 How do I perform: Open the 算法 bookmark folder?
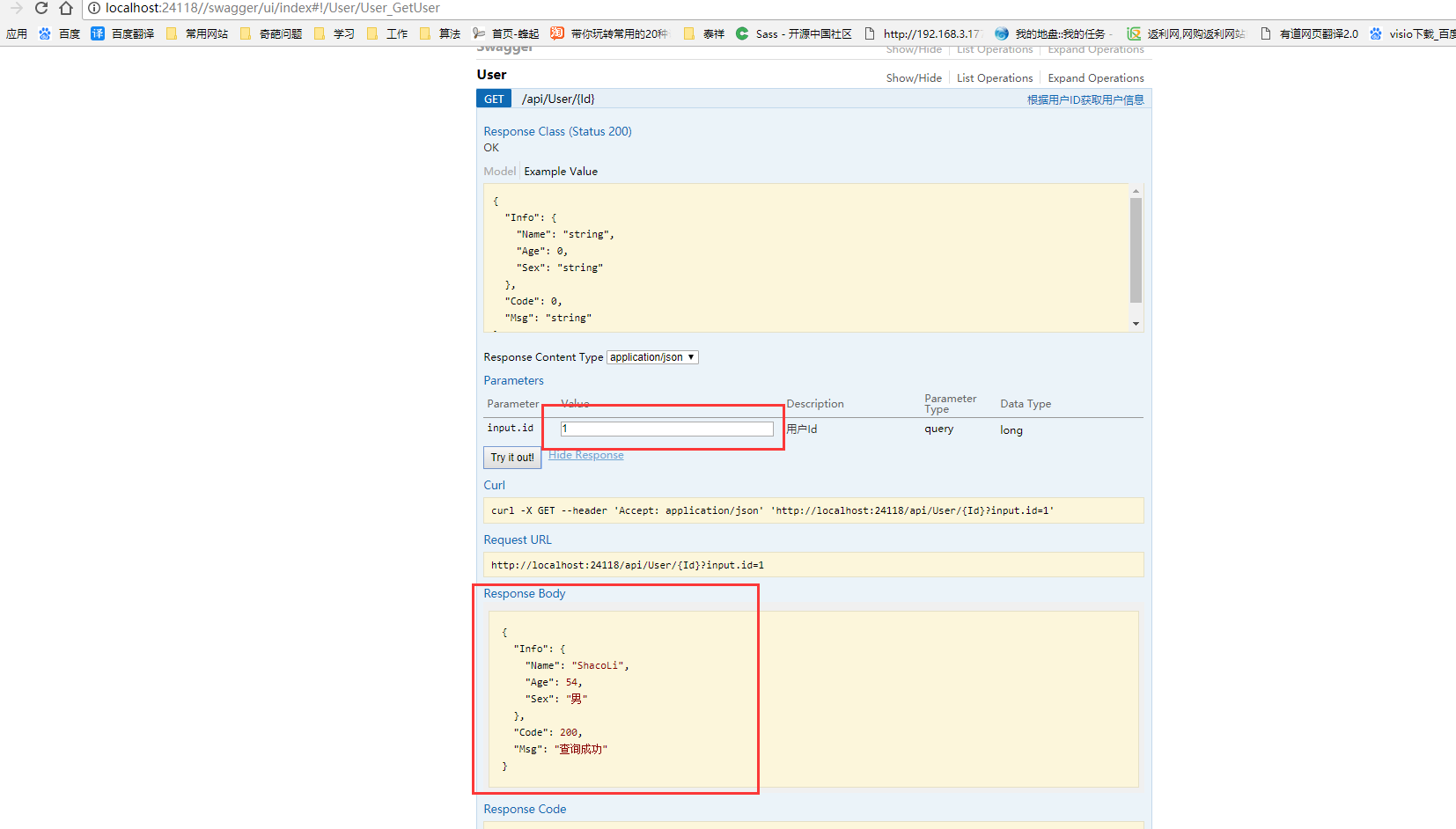click(x=439, y=33)
